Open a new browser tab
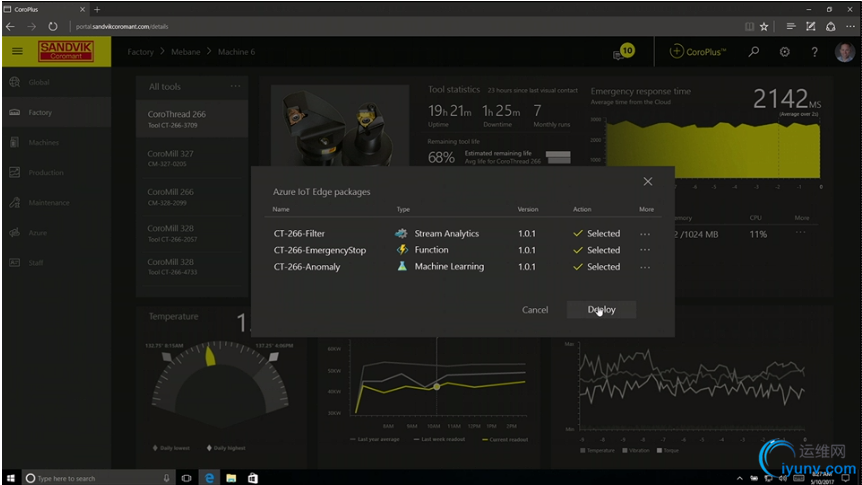The image size is (862, 485). (x=97, y=9)
